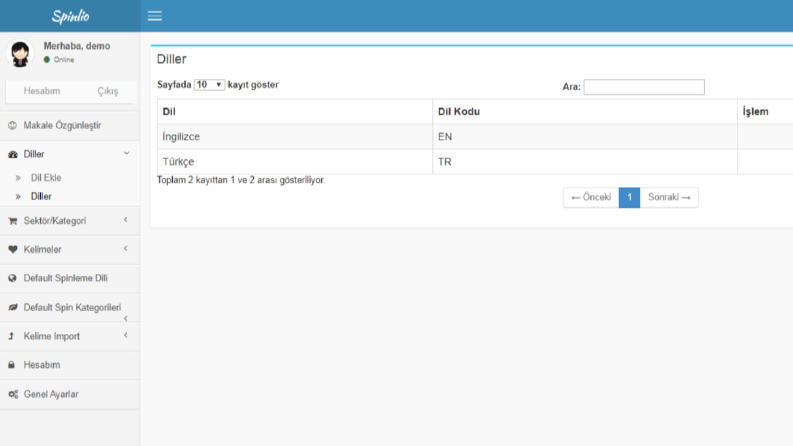The width and height of the screenshot is (793, 446).
Task: Click the Hesabım lock icon
Action: click(12, 365)
